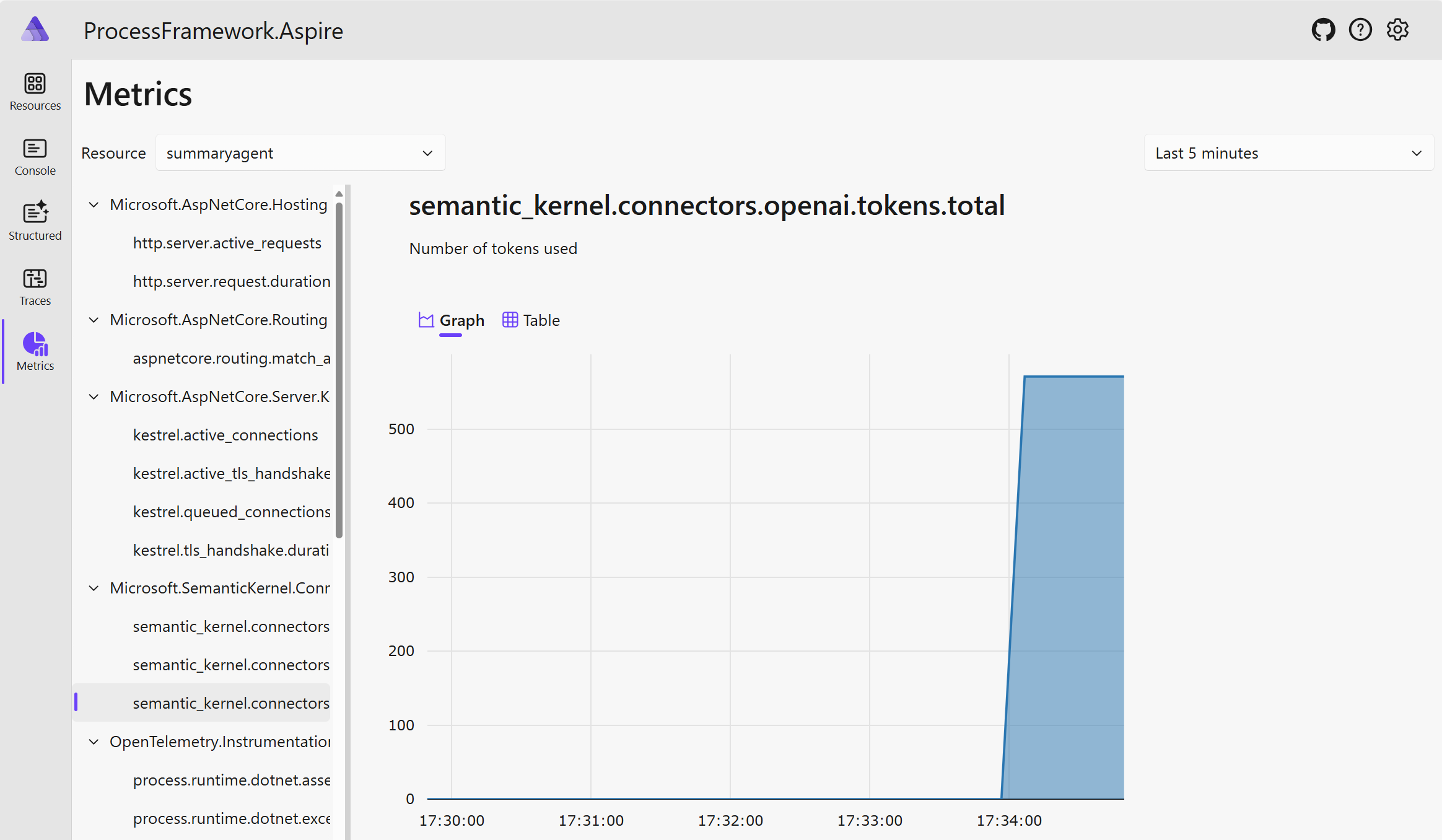The height and width of the screenshot is (840, 1442).
Task: Click the scrollbar up arrow in metrics tree
Action: [339, 195]
